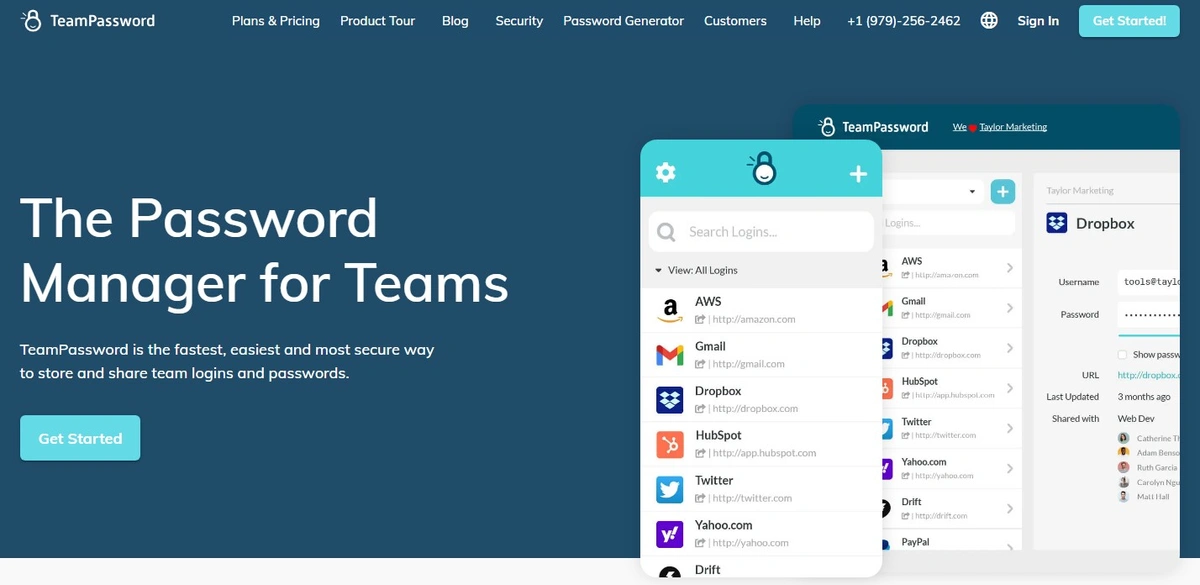Click the Web Dev group under Shared with
The width and height of the screenshot is (1200, 585).
tap(1136, 419)
